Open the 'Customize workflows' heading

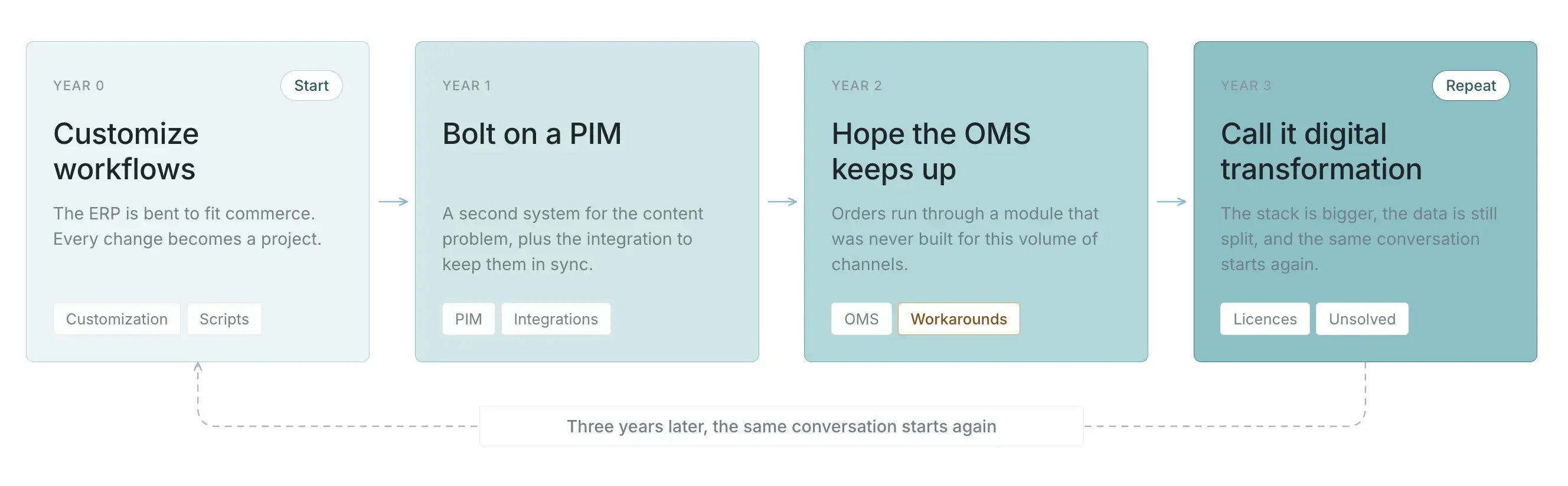tap(126, 151)
